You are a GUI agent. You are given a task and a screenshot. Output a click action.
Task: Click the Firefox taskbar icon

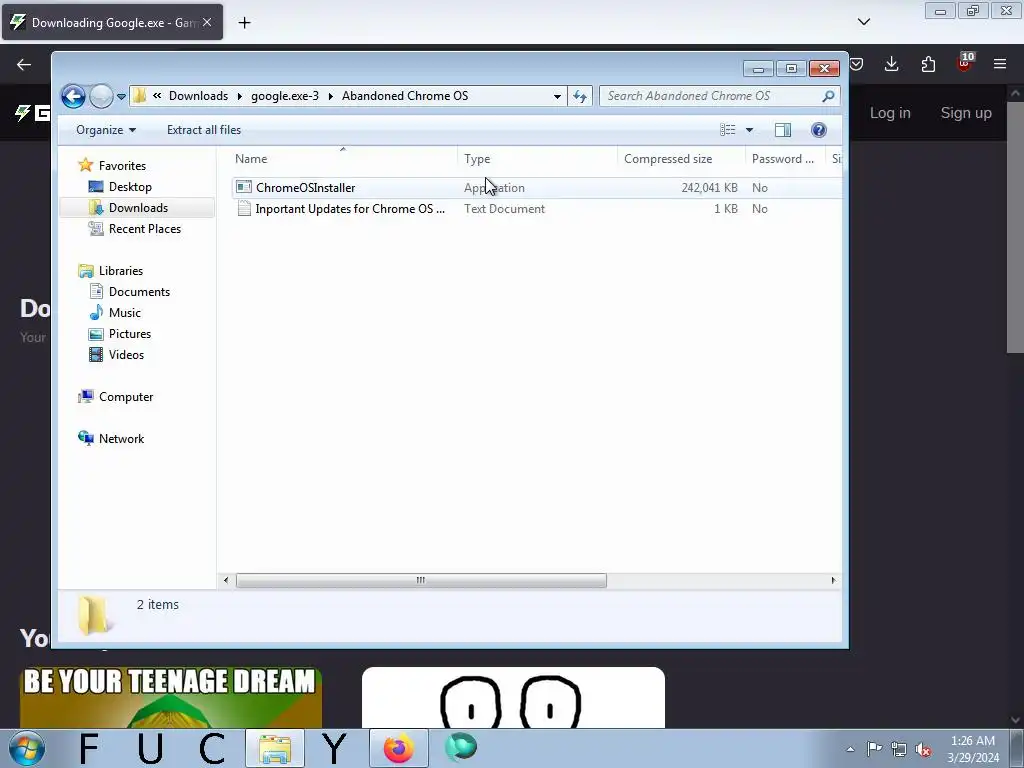point(398,748)
